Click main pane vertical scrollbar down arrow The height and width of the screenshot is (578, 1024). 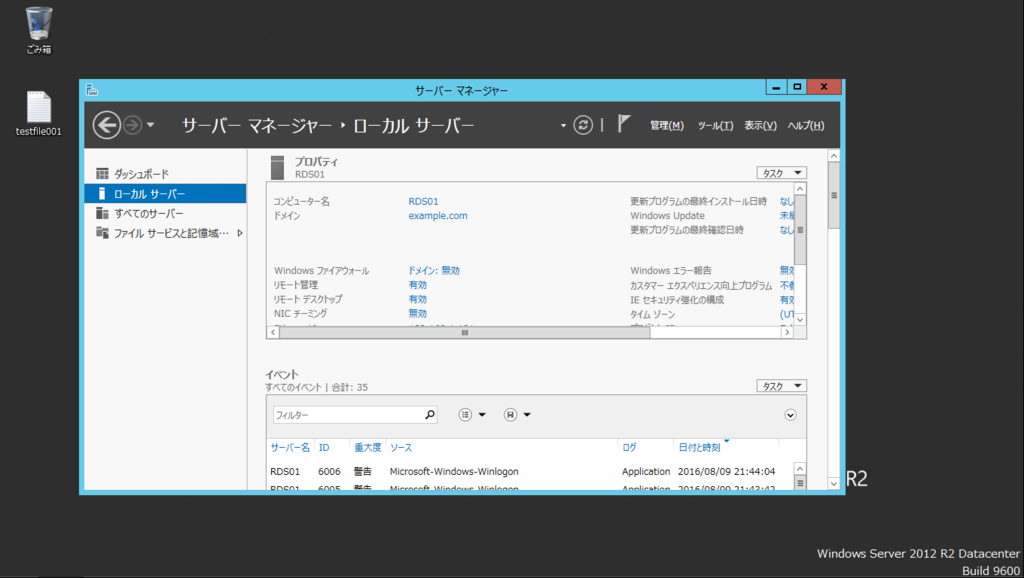click(x=833, y=483)
